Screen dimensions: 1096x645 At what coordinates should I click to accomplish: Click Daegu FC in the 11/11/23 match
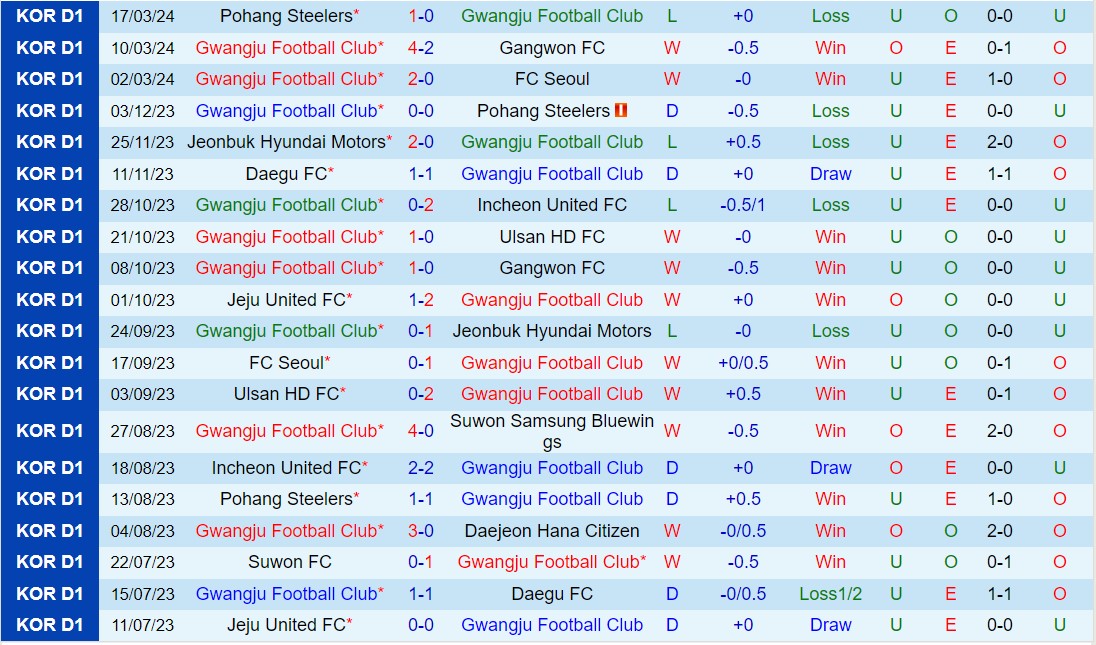pos(286,174)
